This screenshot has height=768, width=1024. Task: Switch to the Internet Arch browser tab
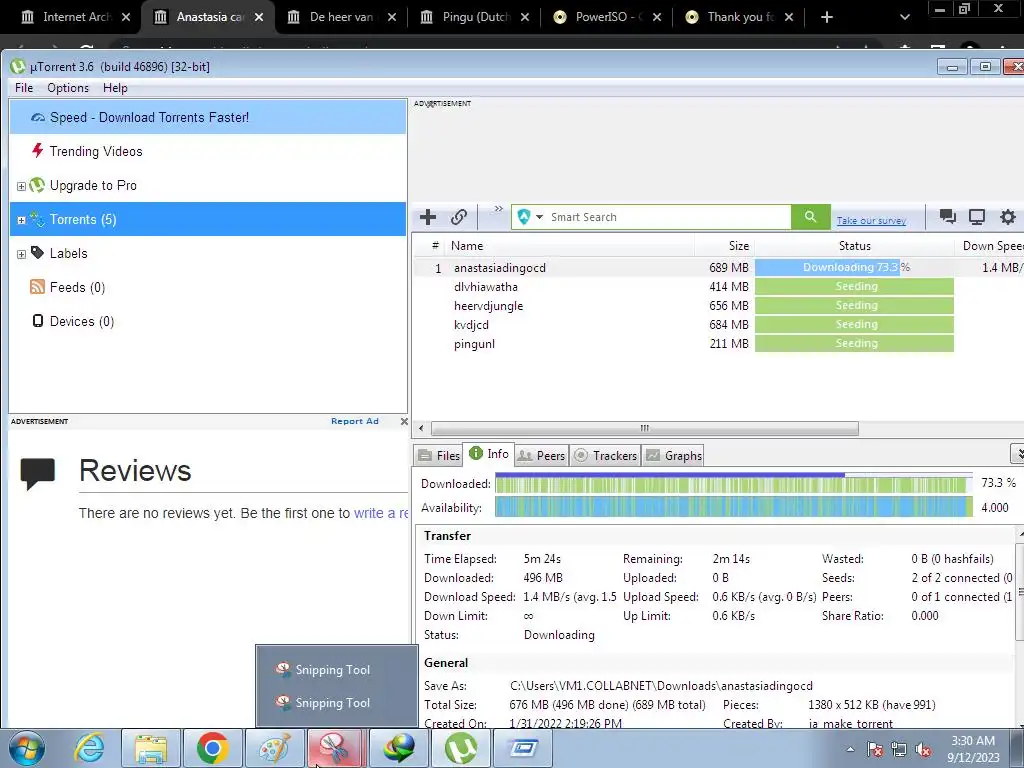click(75, 17)
